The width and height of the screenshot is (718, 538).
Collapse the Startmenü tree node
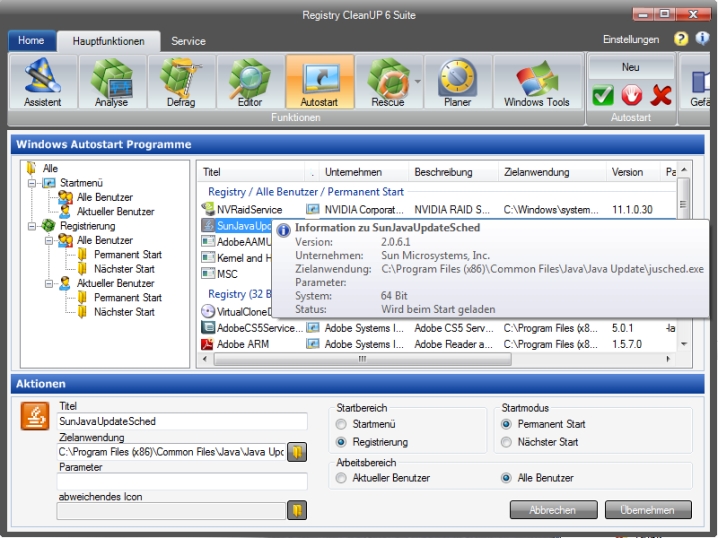pyautogui.click(x=32, y=184)
